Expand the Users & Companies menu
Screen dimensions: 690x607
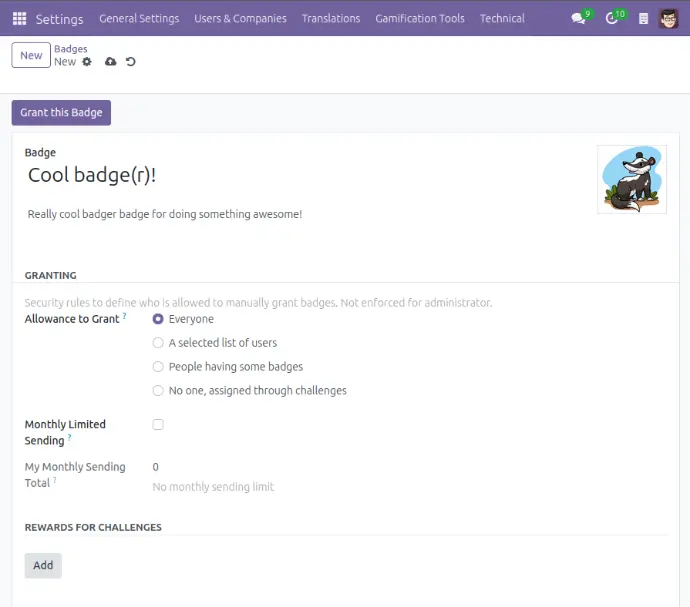tap(240, 18)
